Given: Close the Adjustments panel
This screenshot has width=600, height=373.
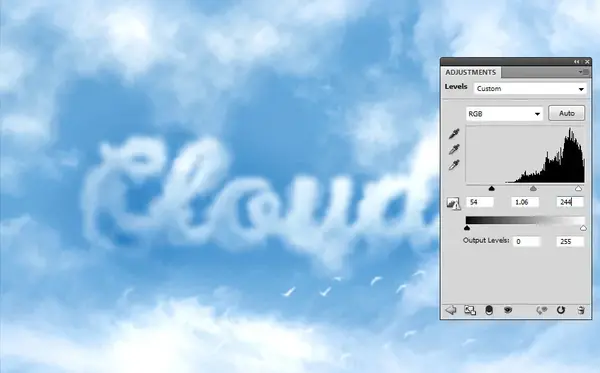Looking at the screenshot, I should pos(587,62).
